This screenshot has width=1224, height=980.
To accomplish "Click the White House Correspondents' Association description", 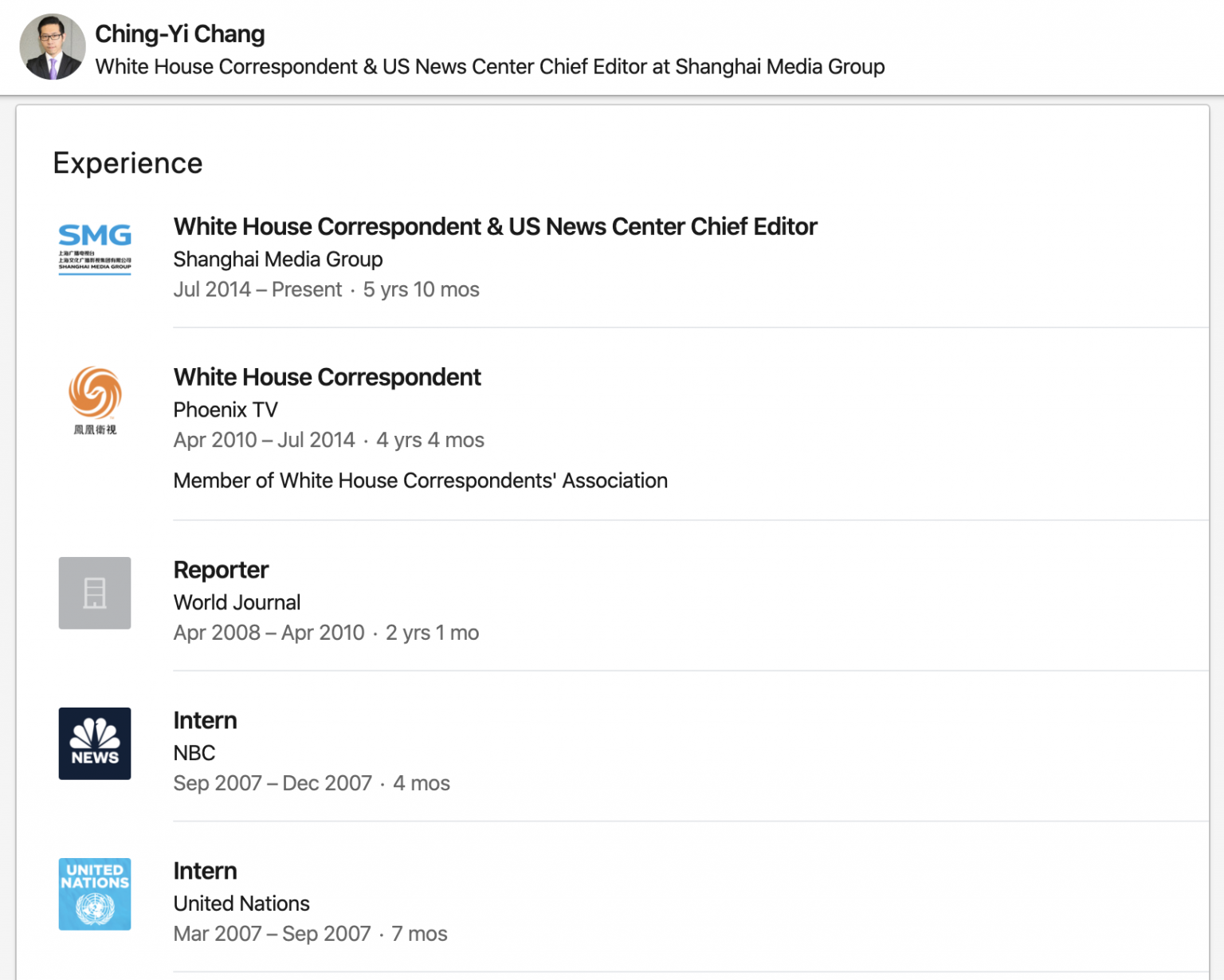I will click(420, 481).
